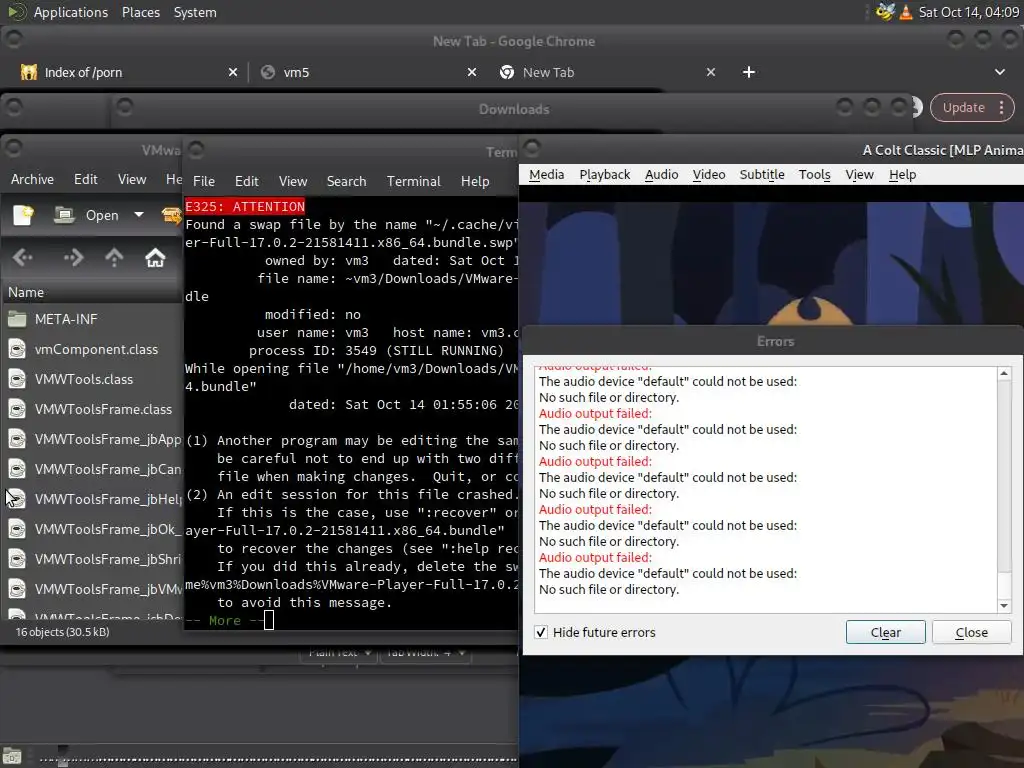Select vmComponent.class file
This screenshot has width=1024, height=768.
pyautogui.click(x=96, y=349)
